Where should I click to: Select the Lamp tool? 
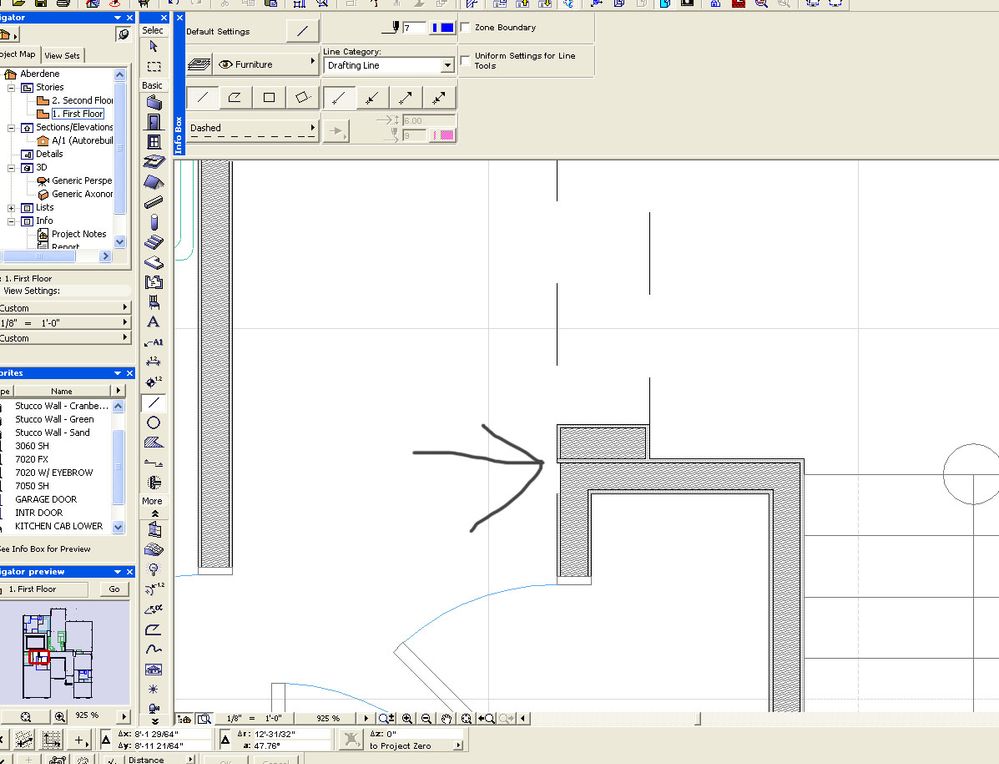[154, 569]
